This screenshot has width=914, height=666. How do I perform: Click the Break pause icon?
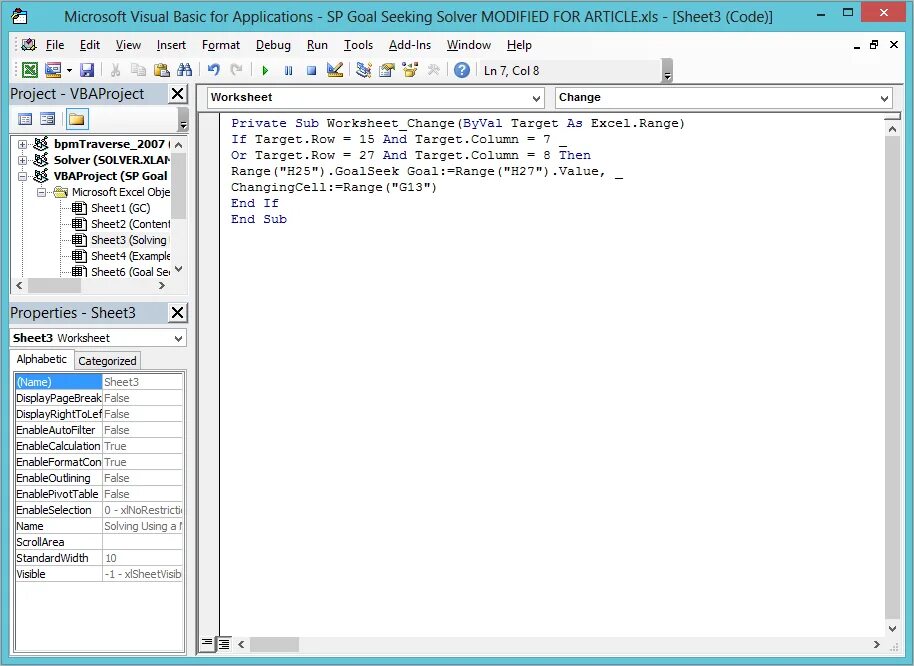pyautogui.click(x=289, y=71)
